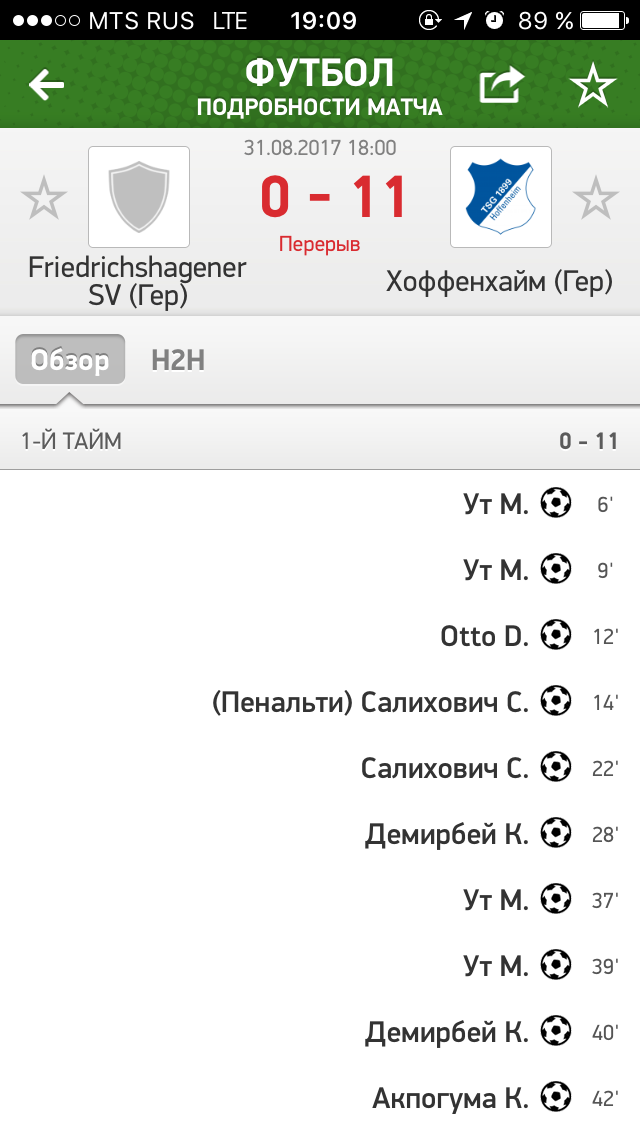Select scorer Otto D.
The width and height of the screenshot is (640, 1136).
pyautogui.click(x=484, y=635)
